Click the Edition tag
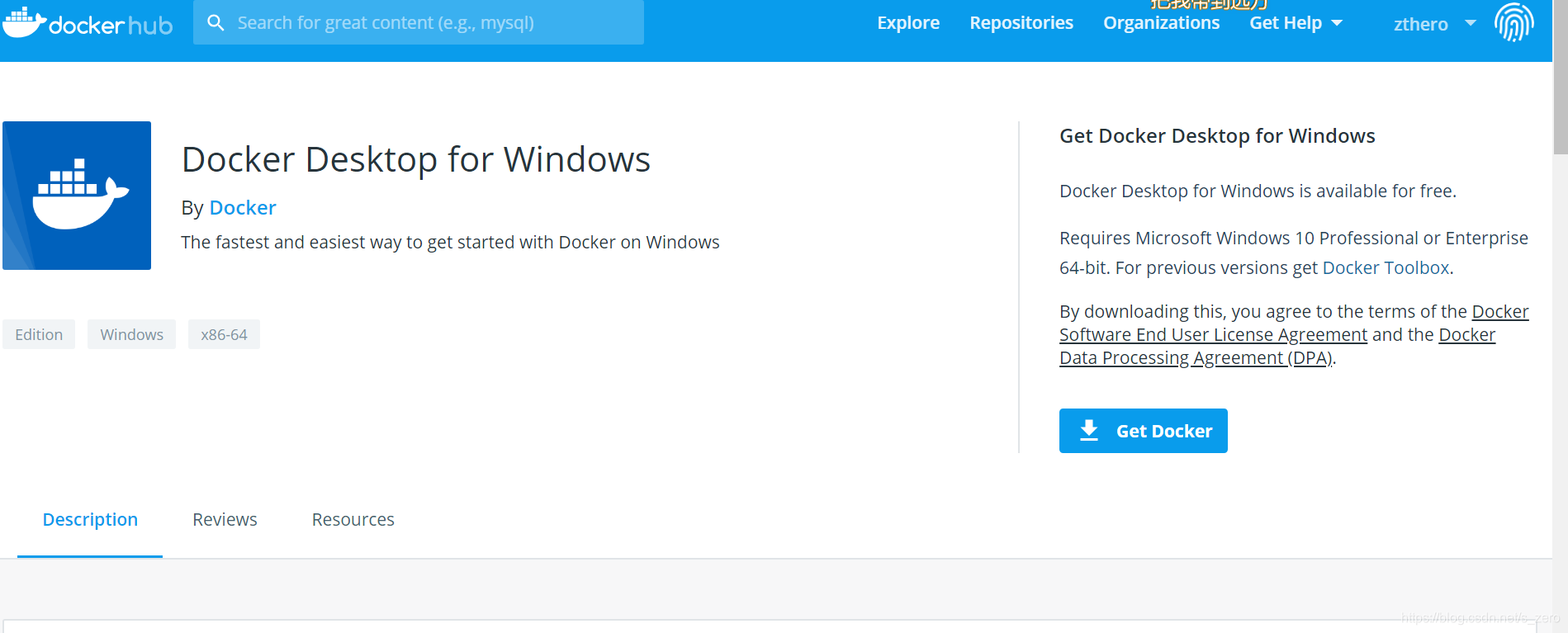This screenshot has height=633, width=1568. (39, 334)
